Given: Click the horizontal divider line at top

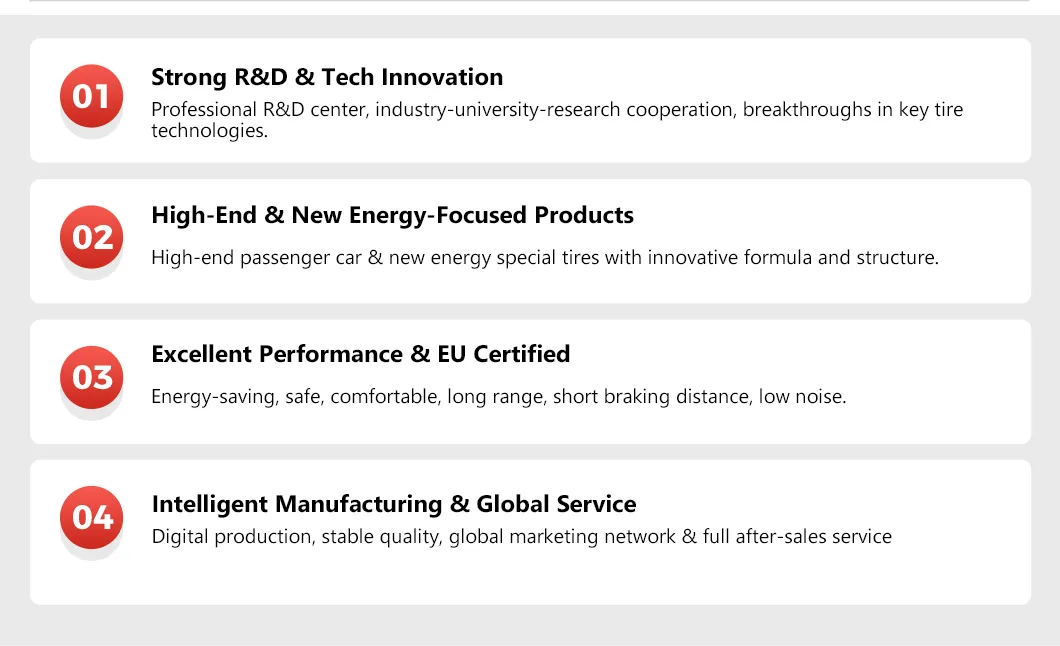Looking at the screenshot, I should tap(530, 1).
